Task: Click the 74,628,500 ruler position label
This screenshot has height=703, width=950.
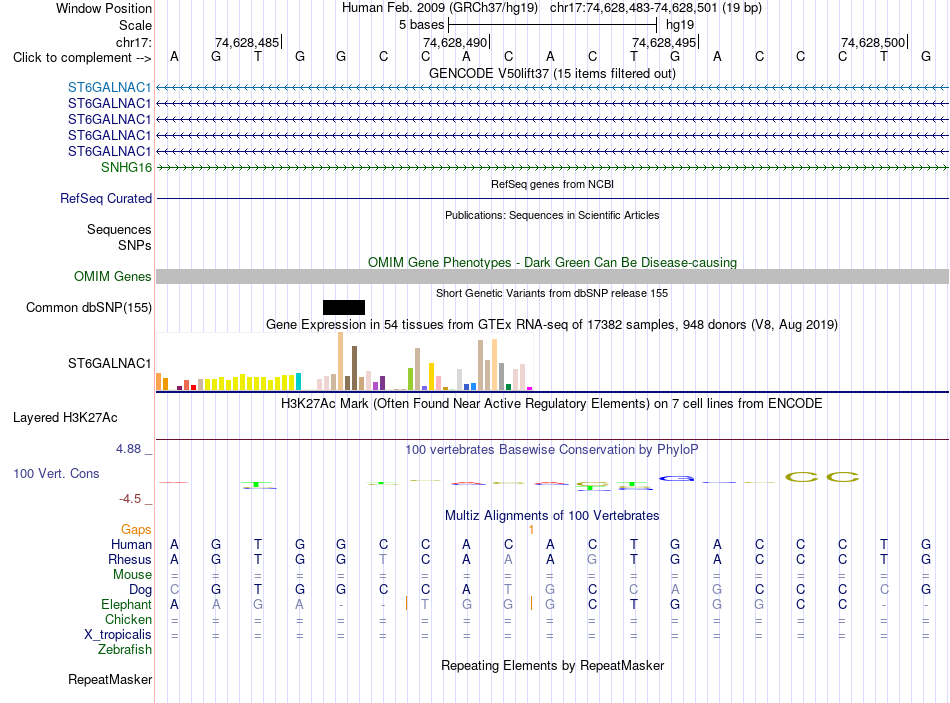Action: (x=873, y=42)
